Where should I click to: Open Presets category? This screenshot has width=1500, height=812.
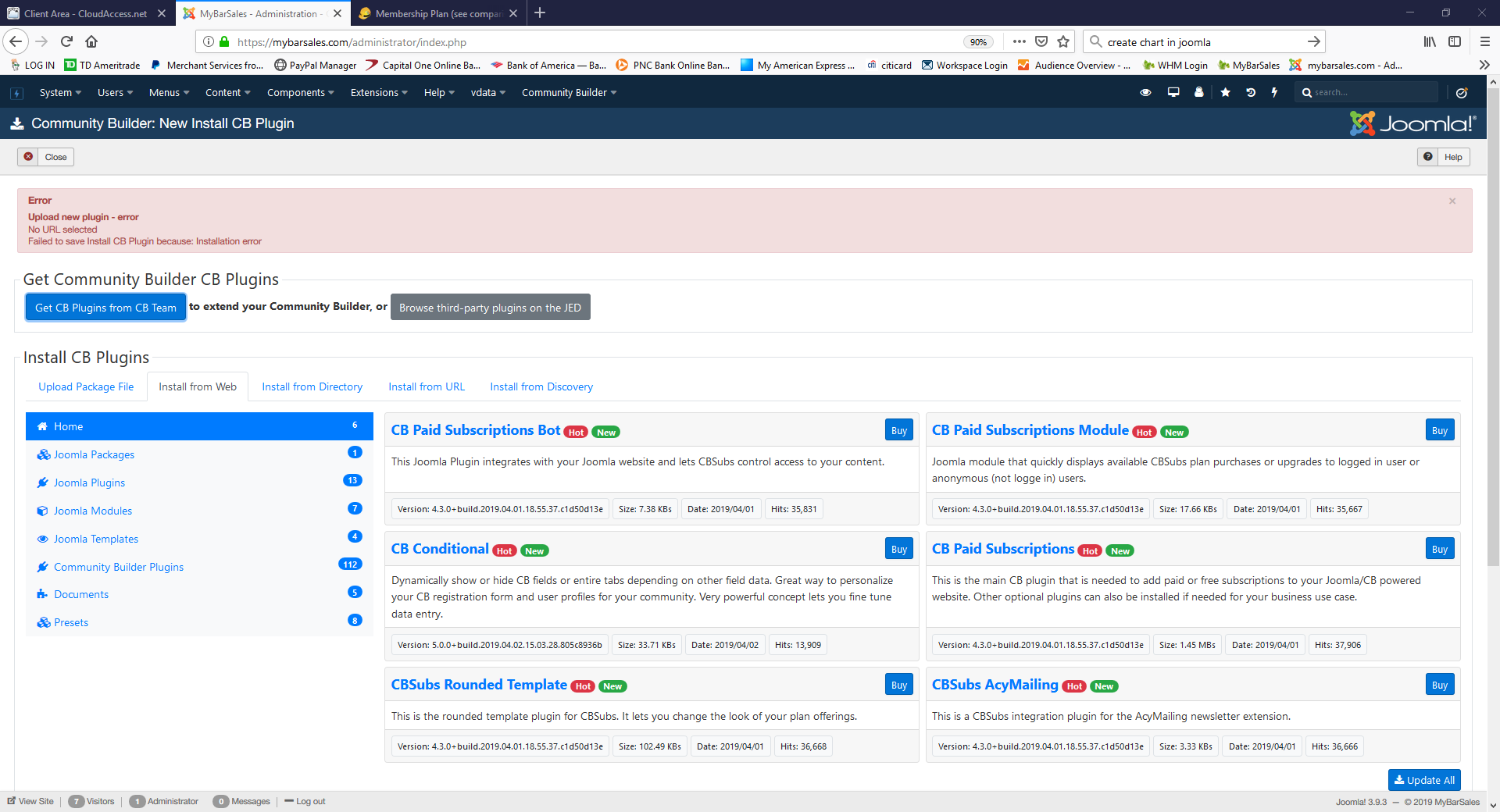pos(199,622)
